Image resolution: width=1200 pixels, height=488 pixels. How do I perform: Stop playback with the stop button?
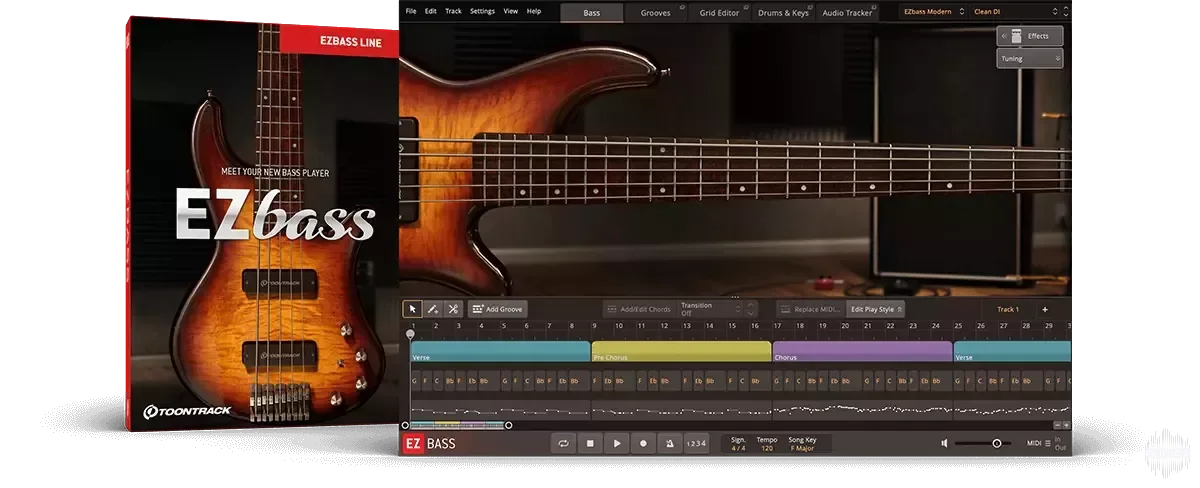[590, 443]
